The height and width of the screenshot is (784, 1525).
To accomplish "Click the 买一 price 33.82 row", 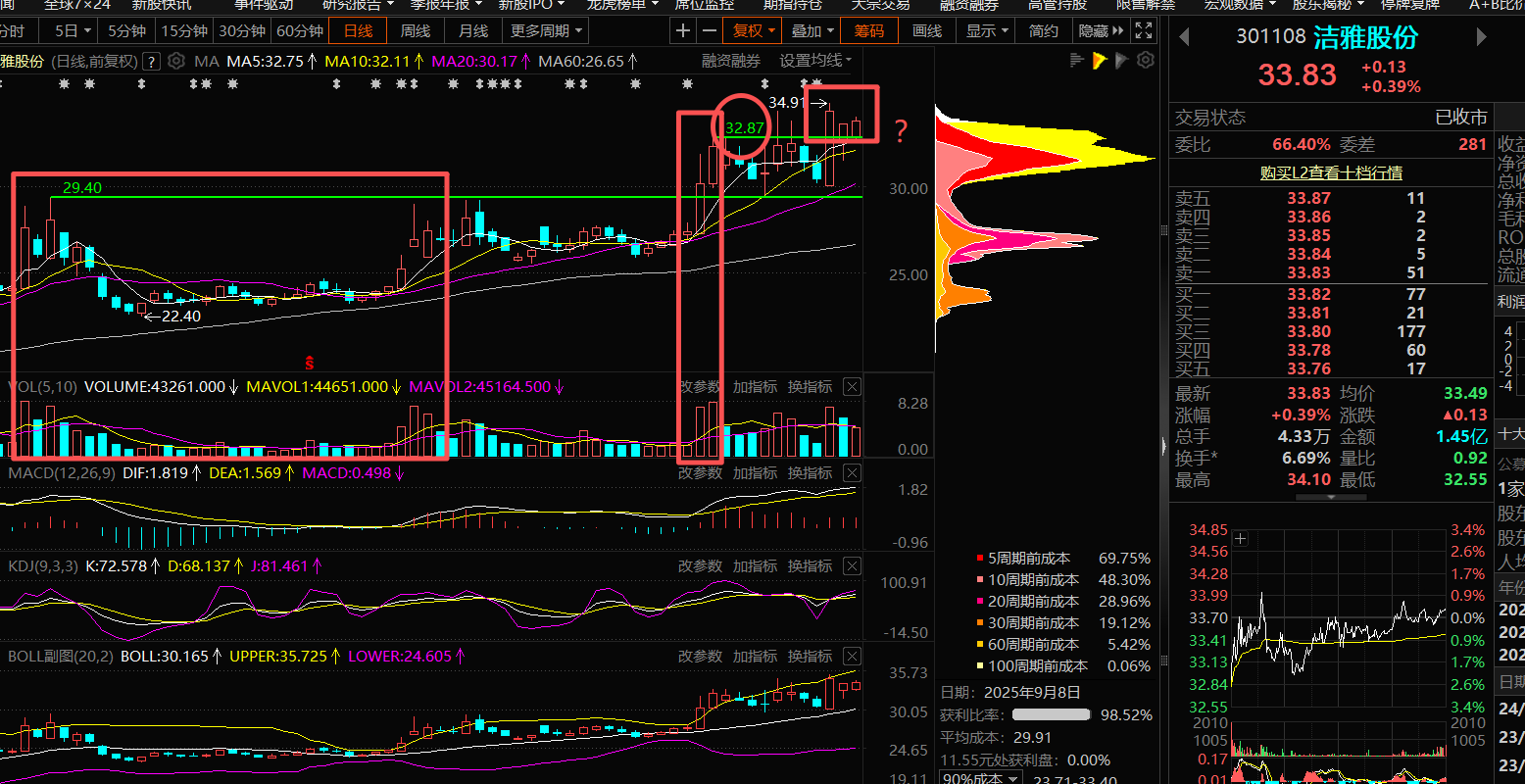I will (x=1331, y=294).
